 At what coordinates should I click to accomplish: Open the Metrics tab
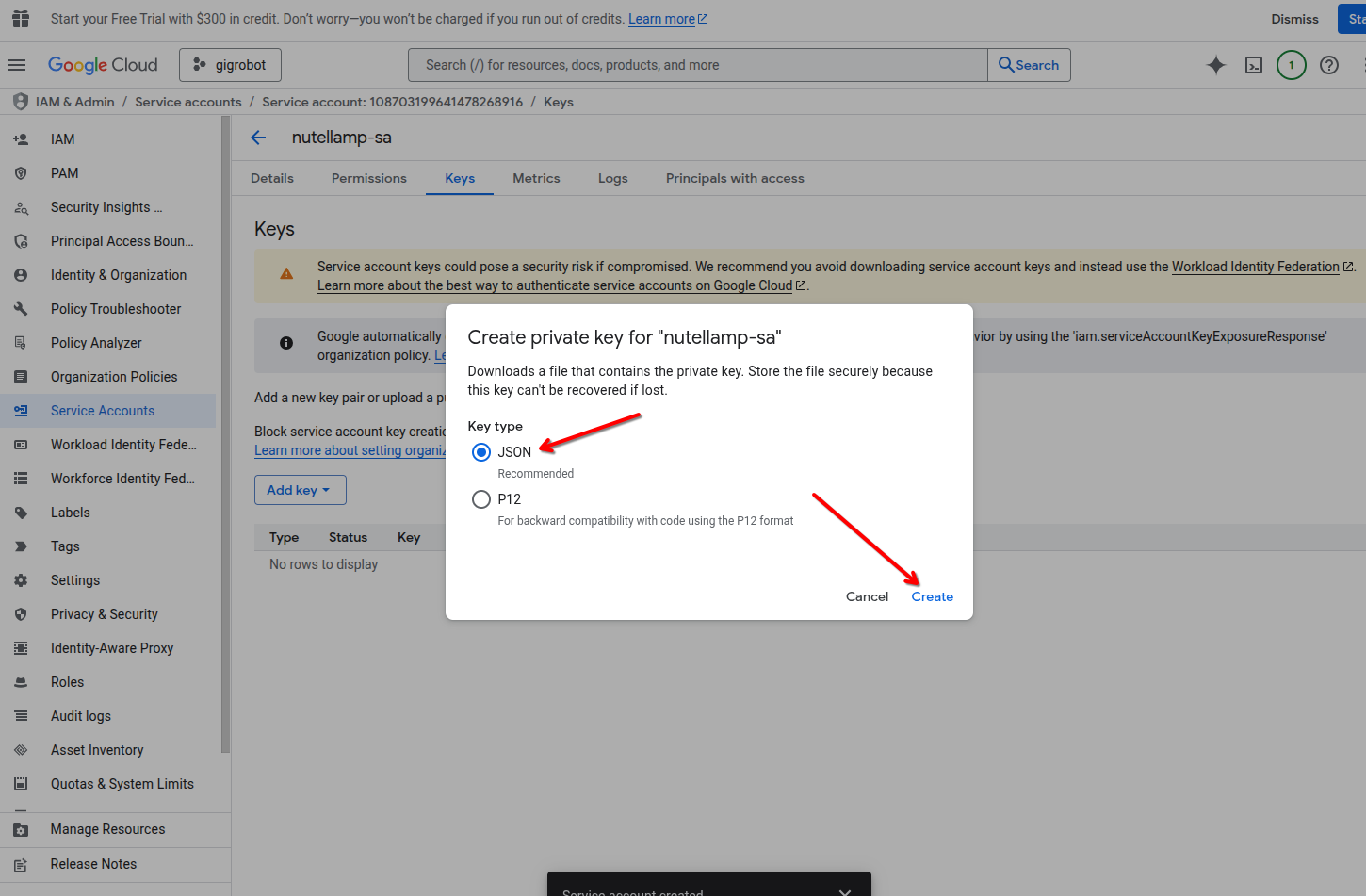[x=536, y=178]
